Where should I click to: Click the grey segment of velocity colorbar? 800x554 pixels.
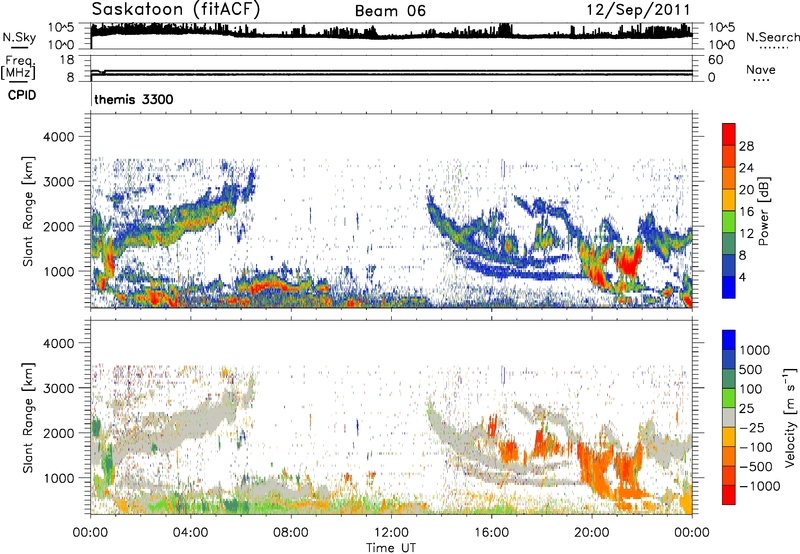pos(729,417)
